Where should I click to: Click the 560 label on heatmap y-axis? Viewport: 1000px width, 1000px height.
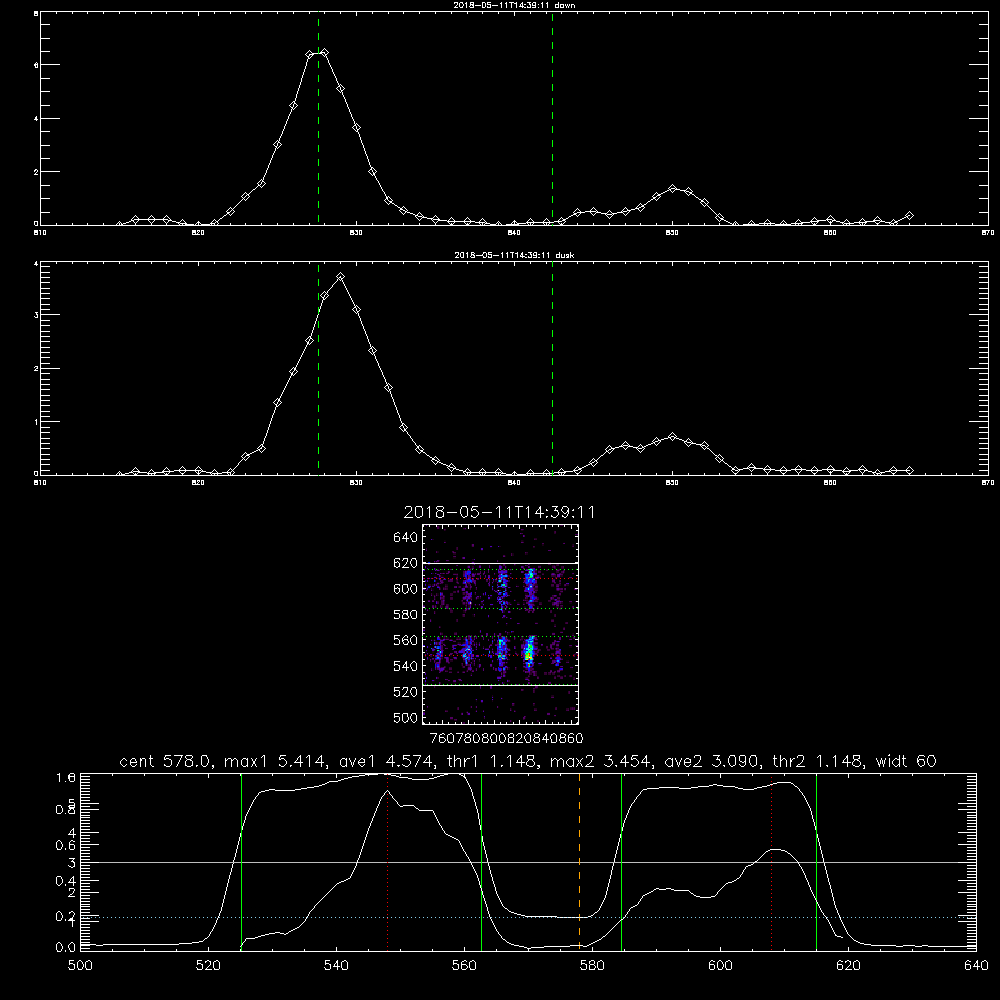(x=406, y=640)
